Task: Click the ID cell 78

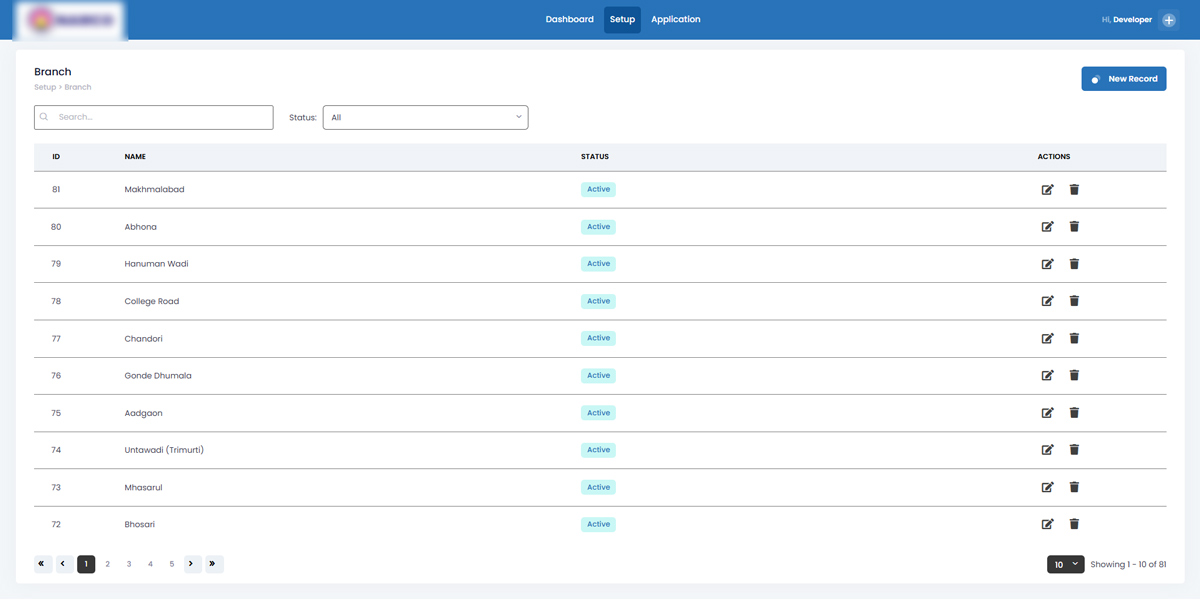Action: click(x=56, y=301)
